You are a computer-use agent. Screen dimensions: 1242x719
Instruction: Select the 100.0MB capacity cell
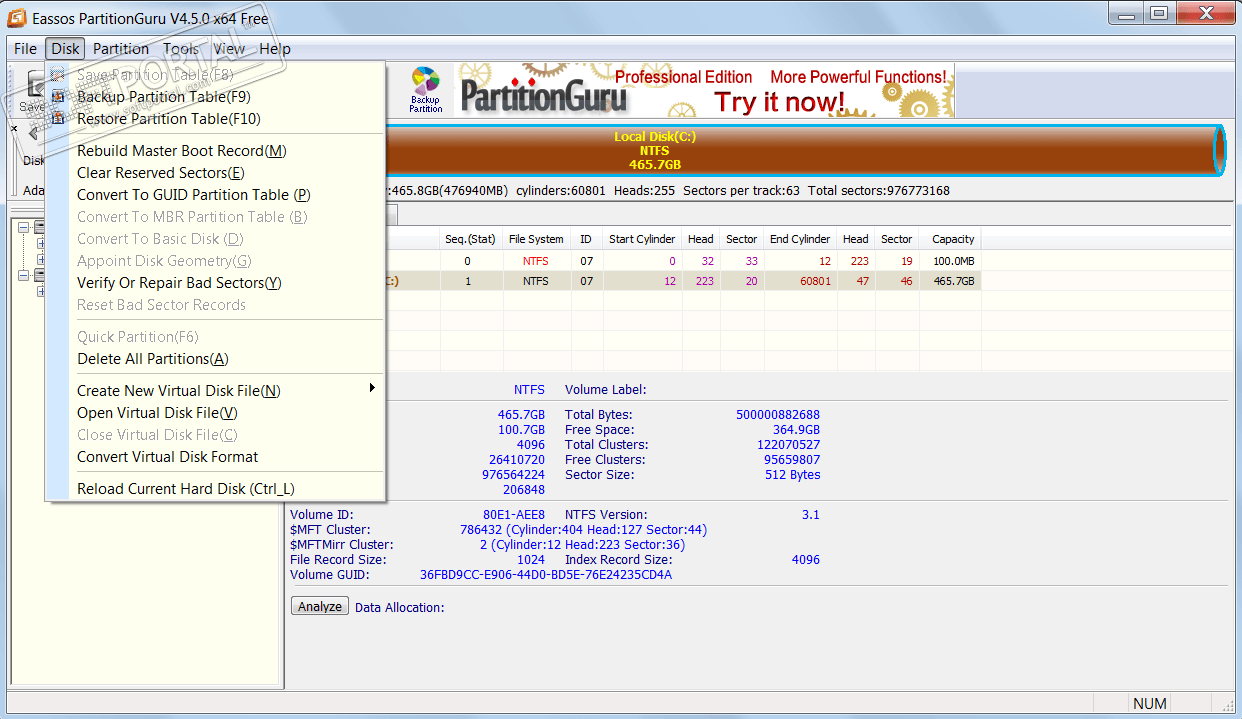click(x=950, y=261)
